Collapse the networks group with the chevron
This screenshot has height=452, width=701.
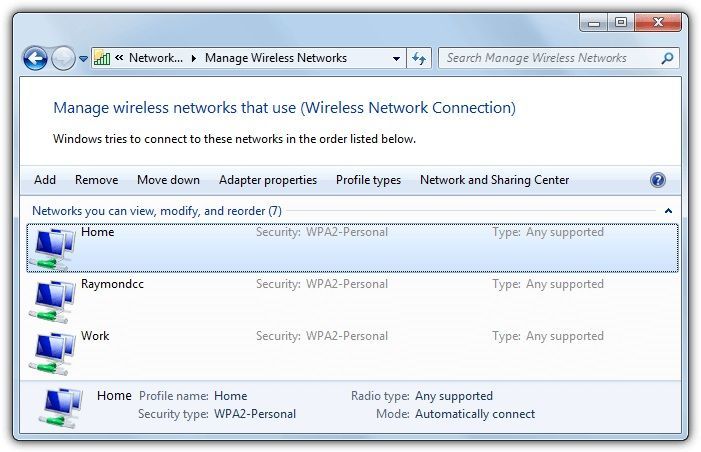click(x=668, y=211)
